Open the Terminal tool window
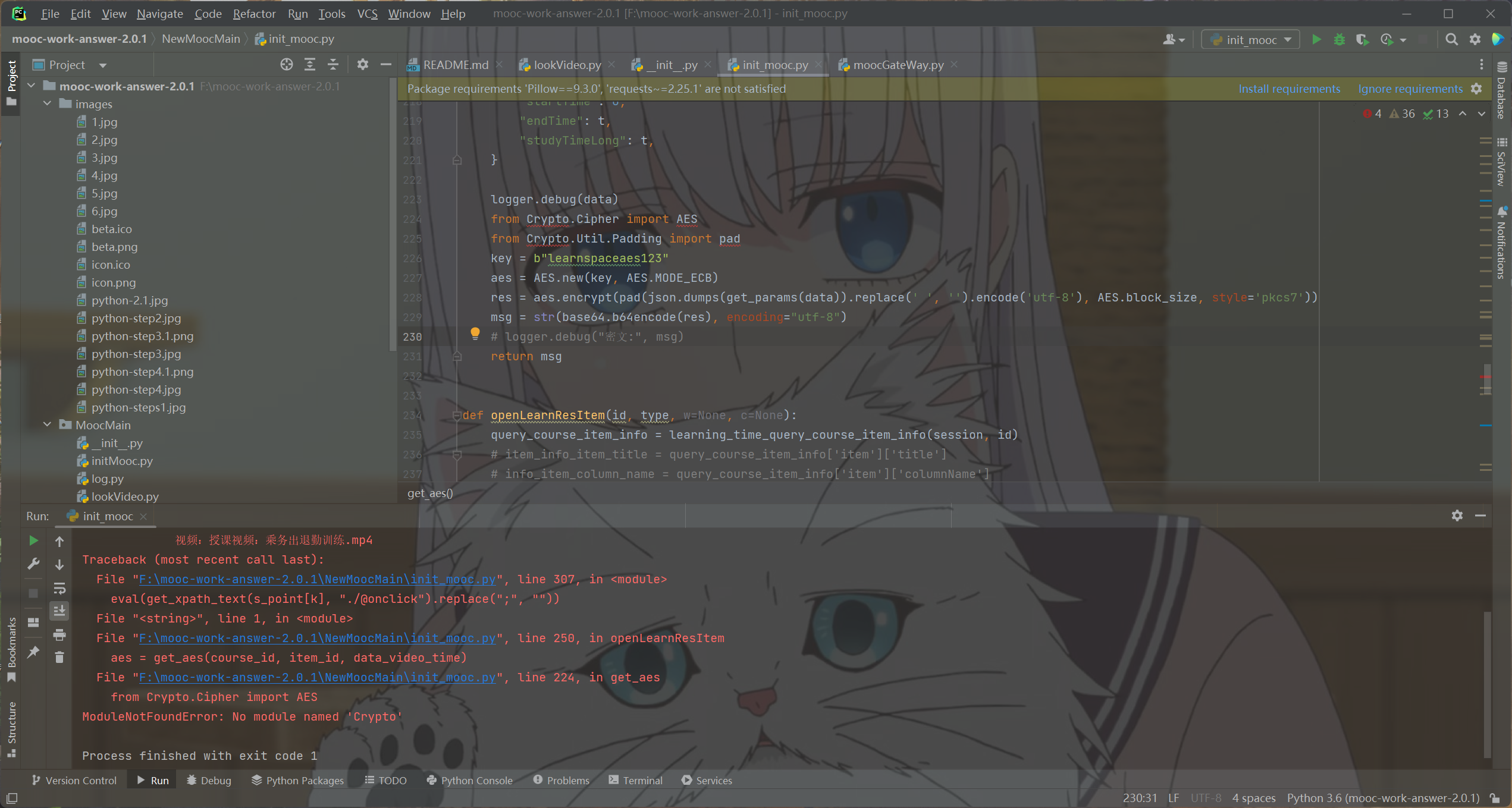 642,780
